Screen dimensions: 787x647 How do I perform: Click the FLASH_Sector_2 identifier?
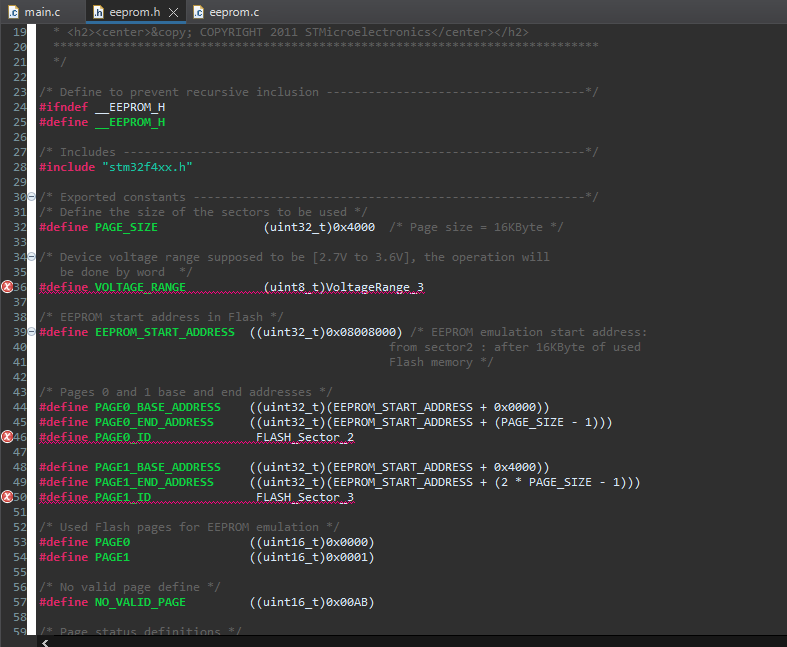tap(305, 437)
